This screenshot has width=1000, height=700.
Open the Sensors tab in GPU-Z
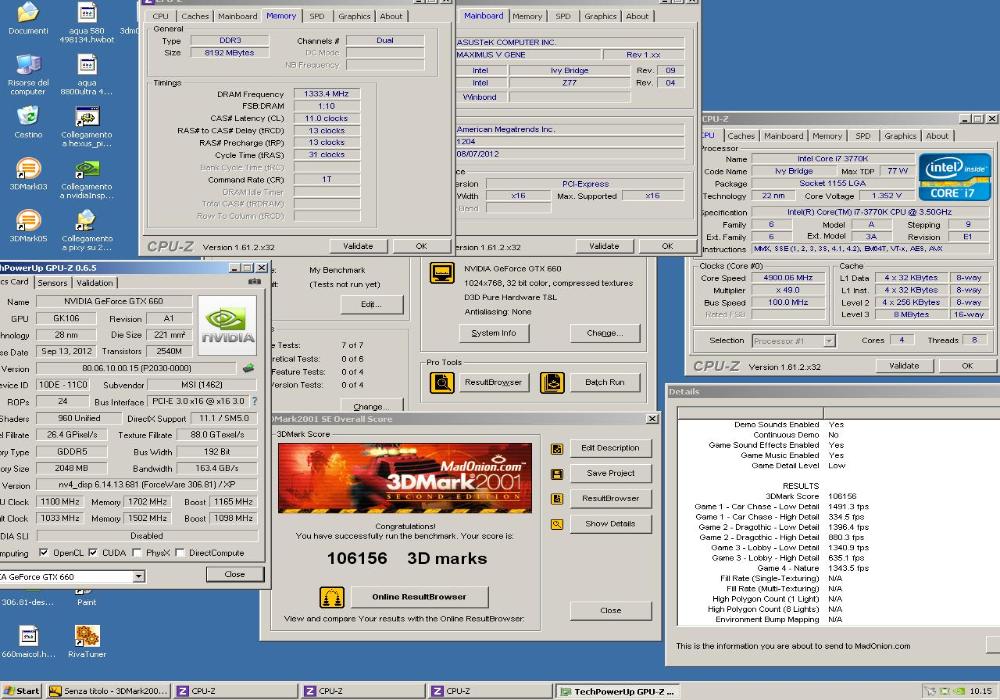click(52, 283)
